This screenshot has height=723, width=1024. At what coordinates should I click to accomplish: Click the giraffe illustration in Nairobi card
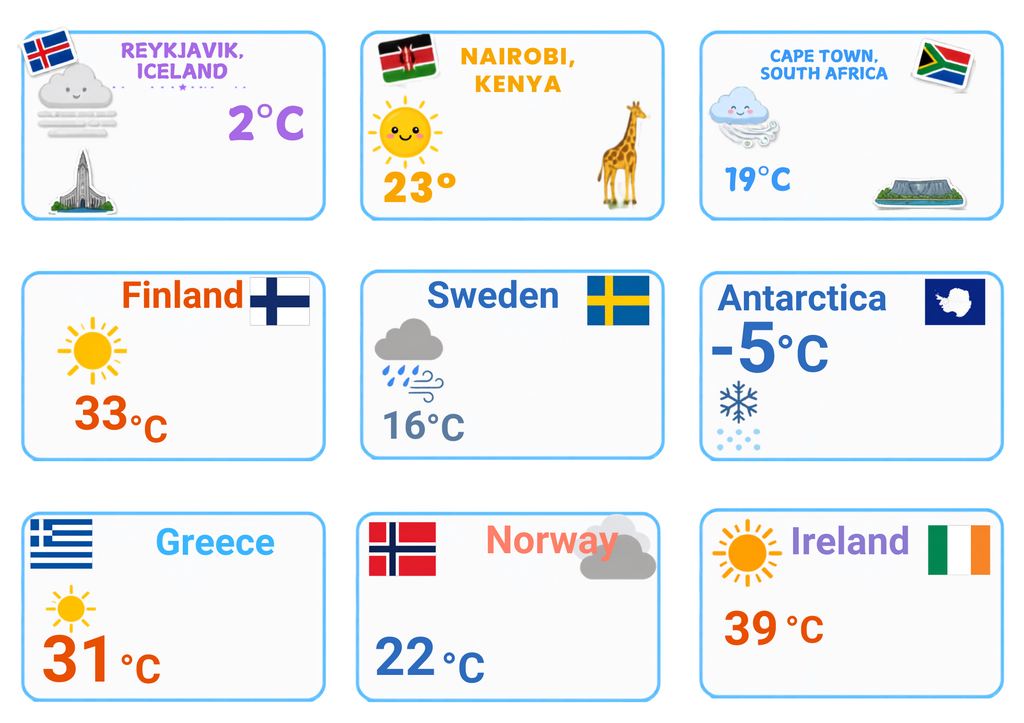[622, 155]
